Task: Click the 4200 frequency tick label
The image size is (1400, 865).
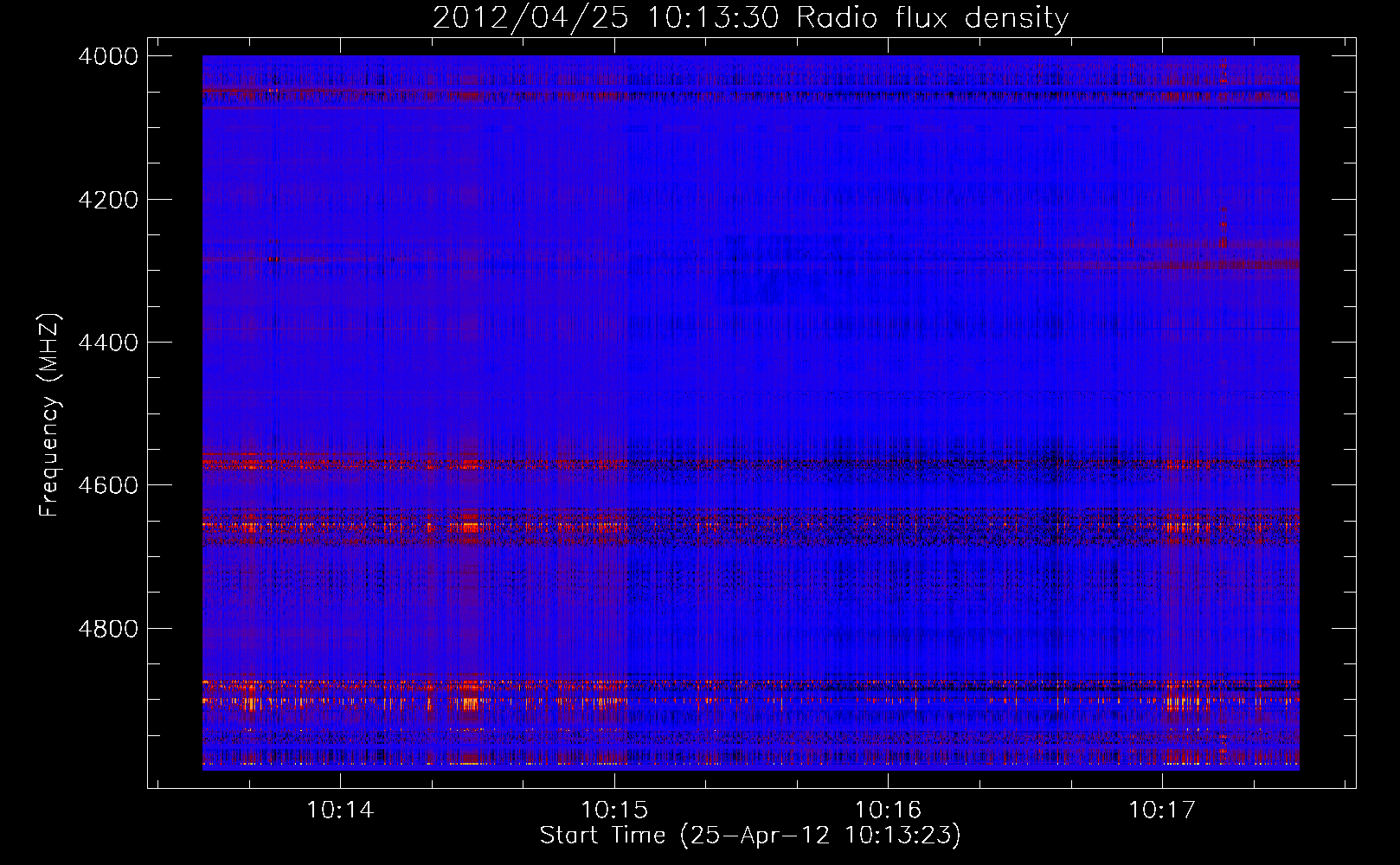Action: pos(108,200)
